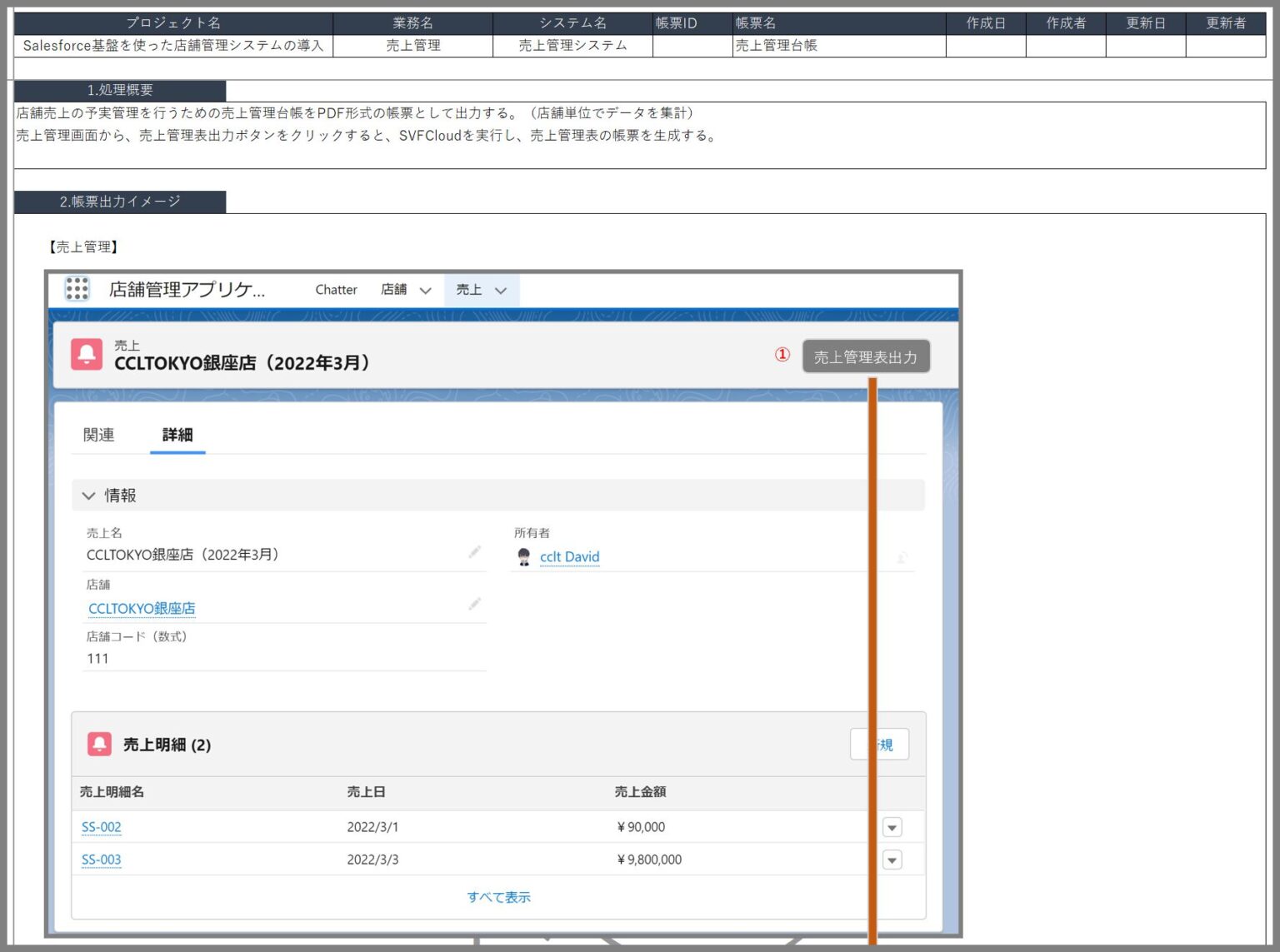Open row actions arrow for SS-002

tap(892, 827)
